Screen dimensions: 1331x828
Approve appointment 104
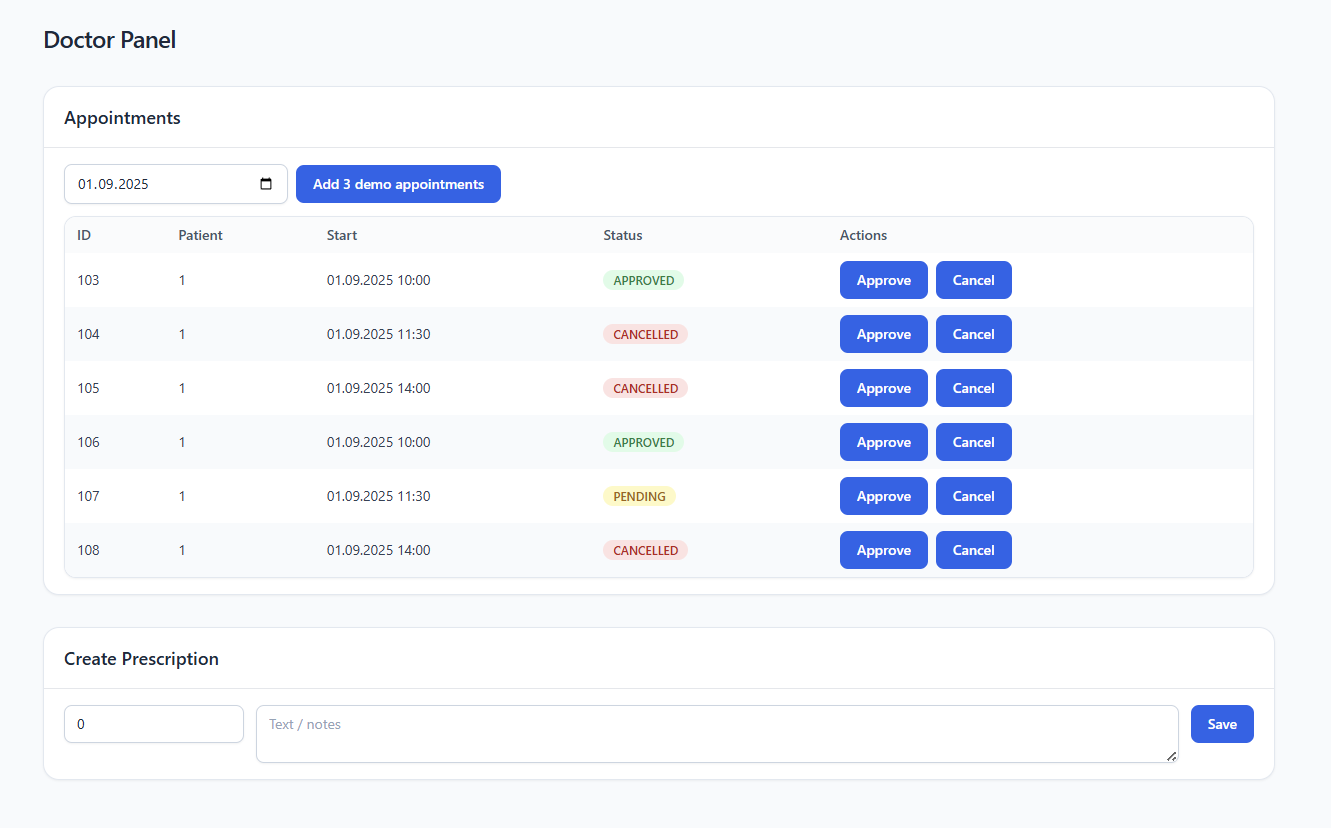click(x=884, y=334)
